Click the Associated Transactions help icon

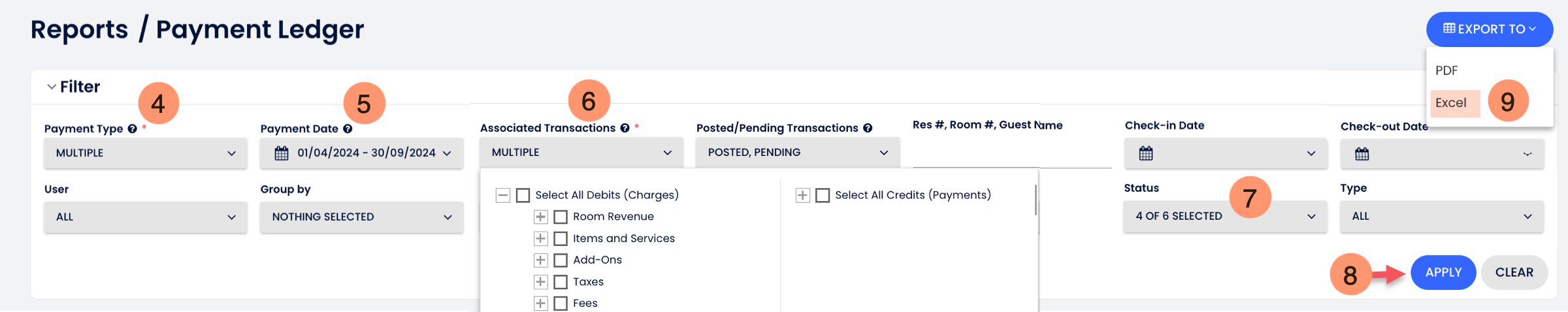625,128
